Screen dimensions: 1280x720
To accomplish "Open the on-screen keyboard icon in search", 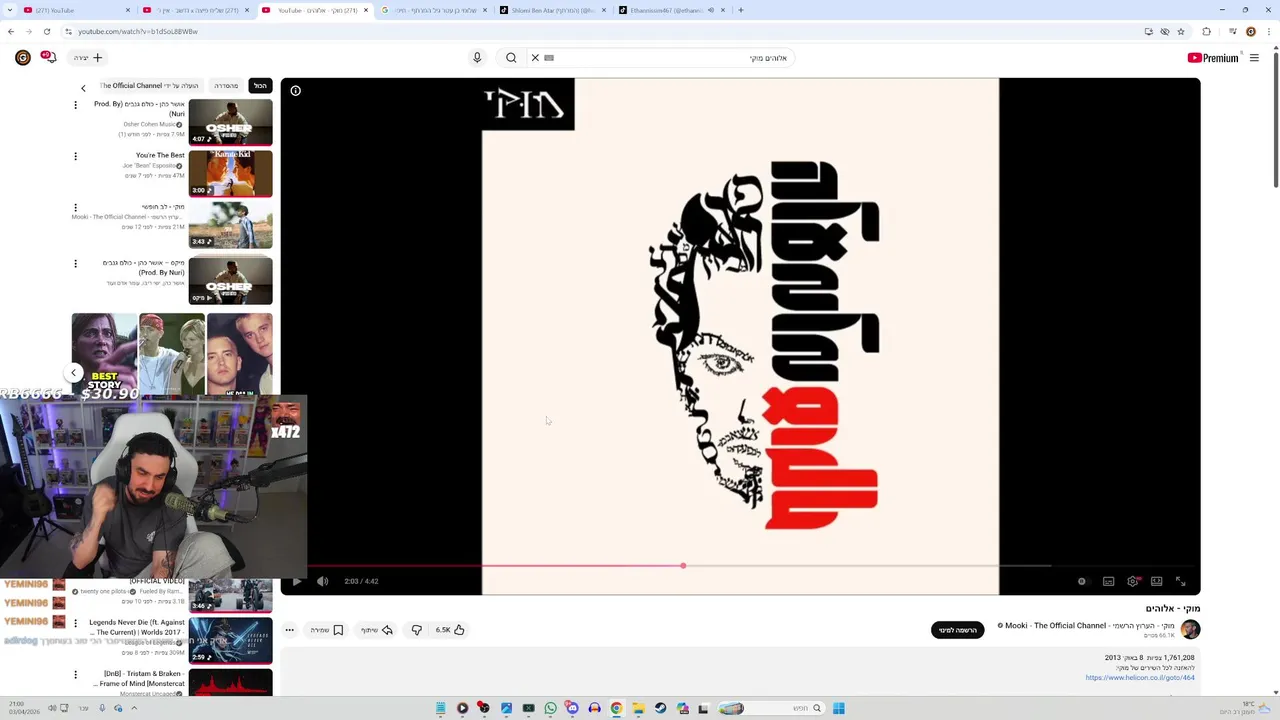I will coord(549,58).
